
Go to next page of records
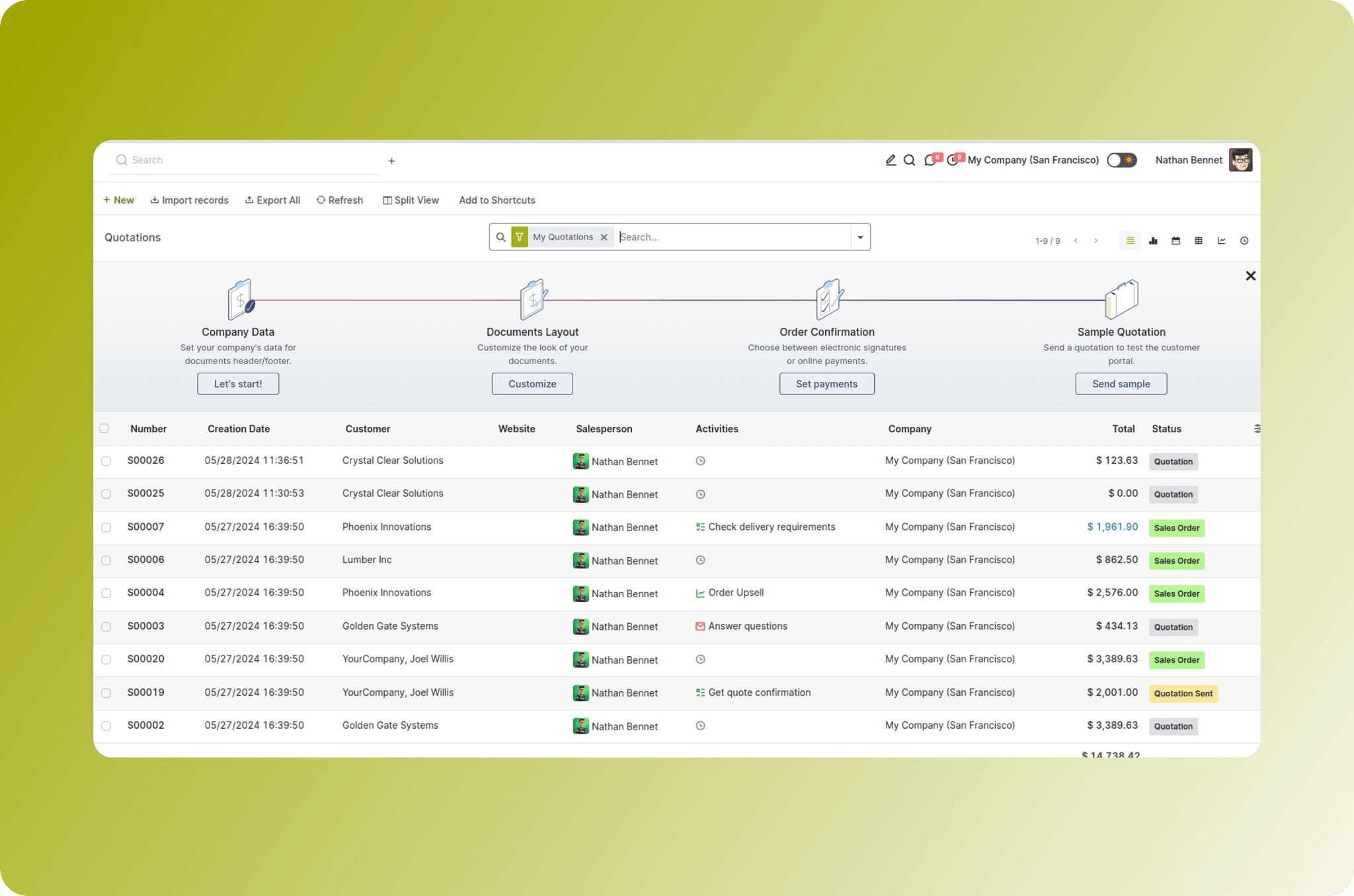tap(1095, 241)
